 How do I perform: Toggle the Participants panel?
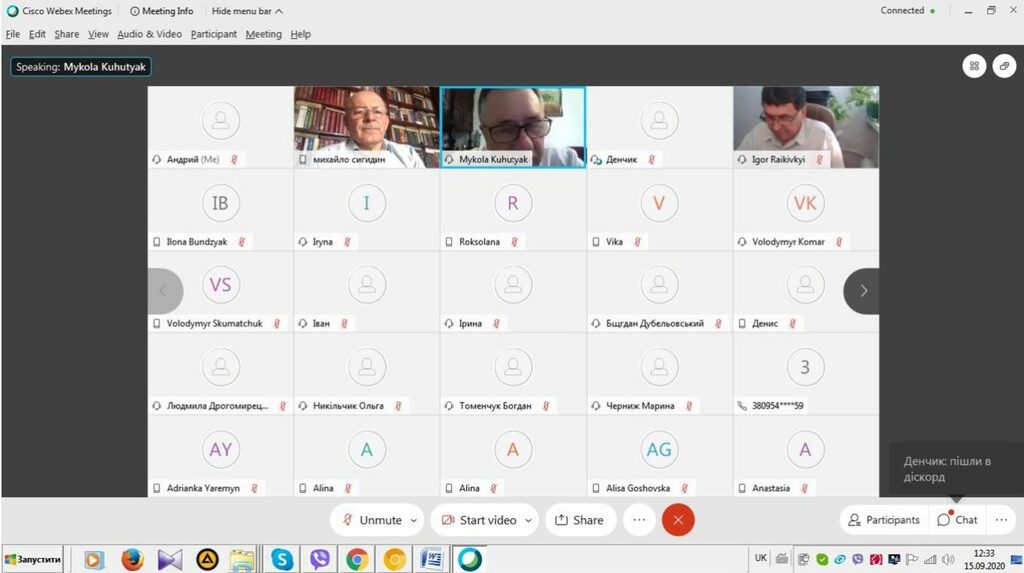click(x=884, y=520)
